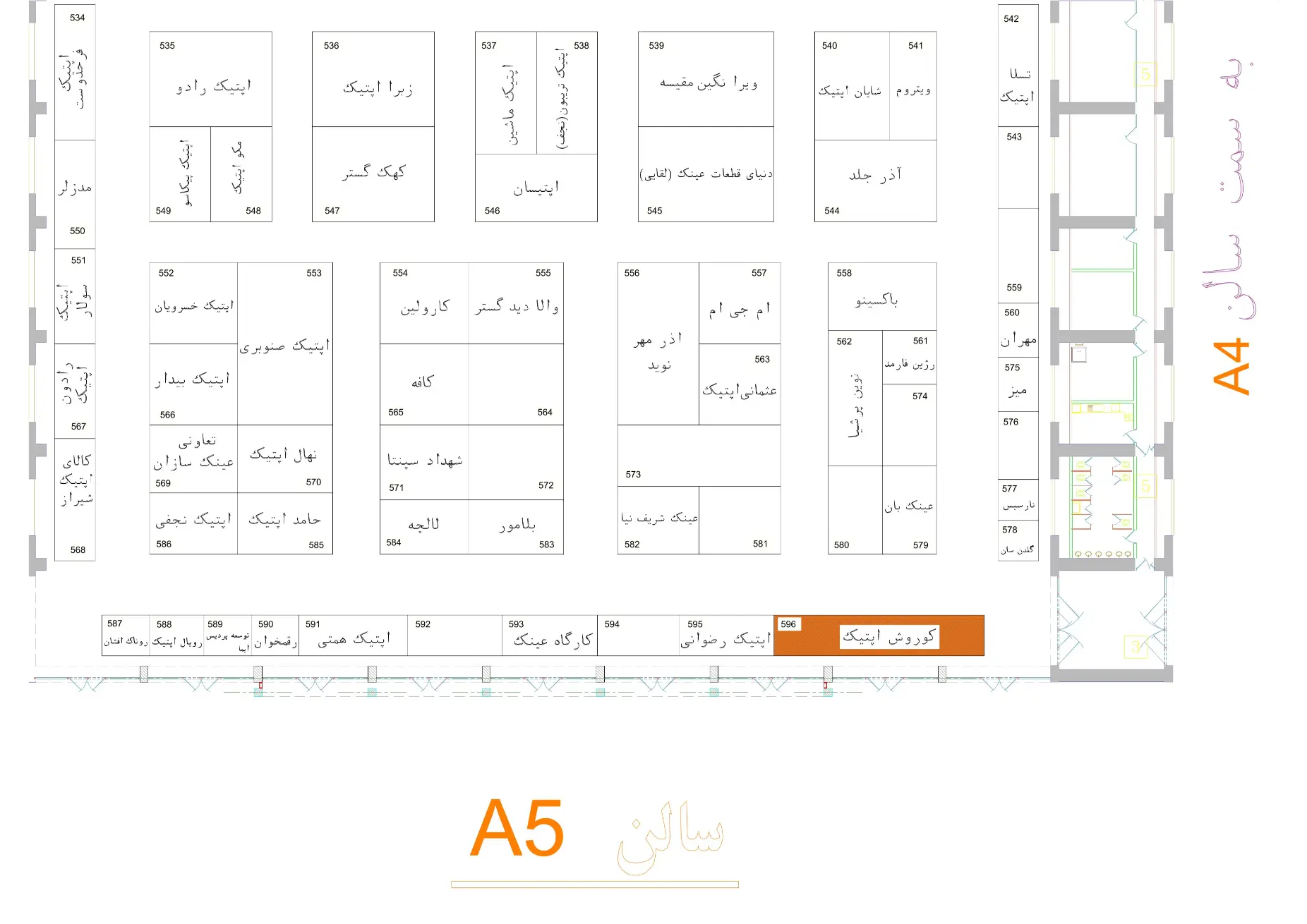The image size is (1307, 924).
Task: Click booth 587 at bottom-left end
Action: tap(126, 636)
